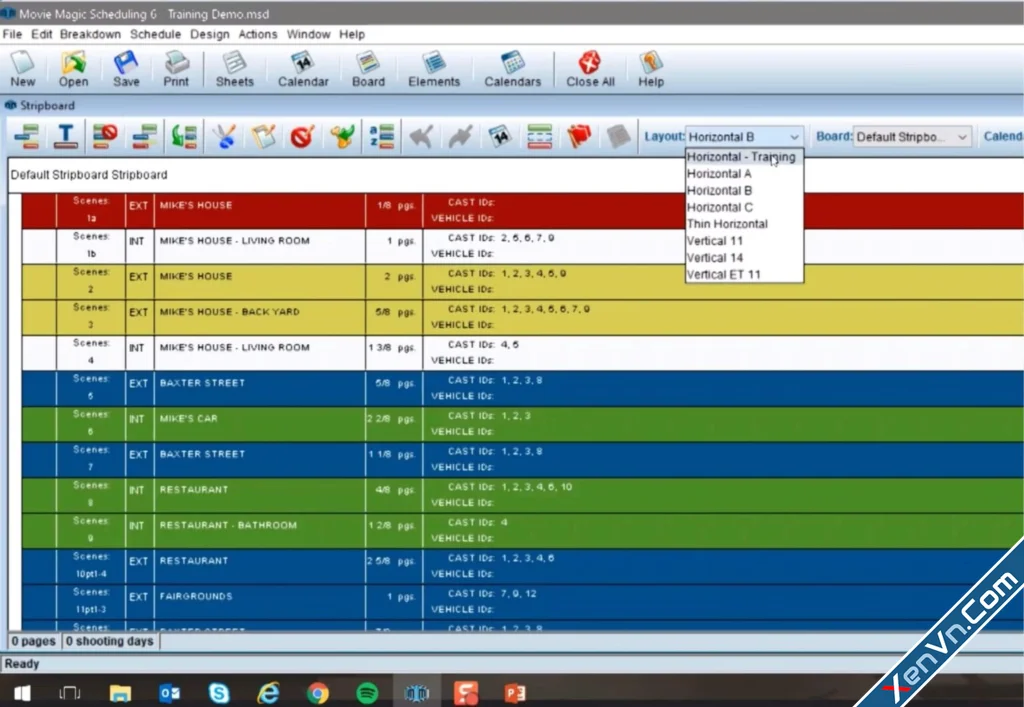This screenshot has width=1024, height=707.
Task: Select Thin Horizontal from the layout dropdown
Action: click(x=727, y=223)
